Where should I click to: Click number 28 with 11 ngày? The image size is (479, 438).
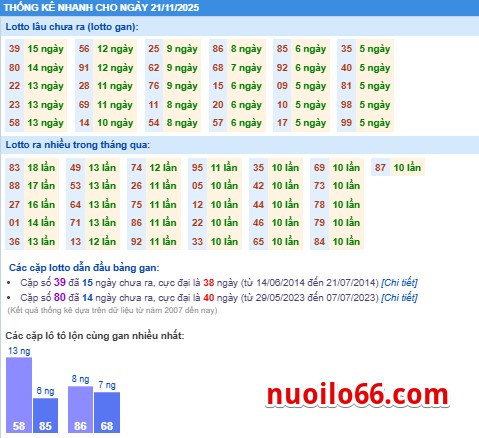(84, 86)
